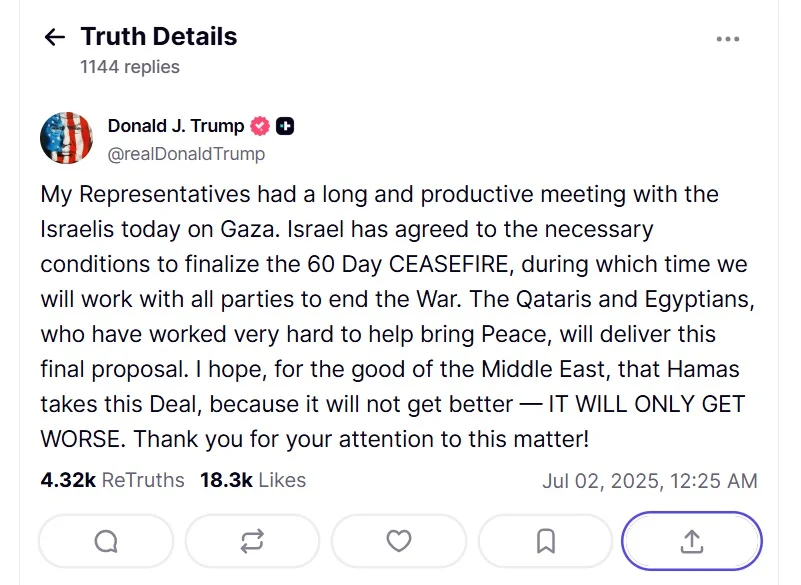Click the 18.3k likes number
Screen dimensions: 801x585
(x=226, y=480)
